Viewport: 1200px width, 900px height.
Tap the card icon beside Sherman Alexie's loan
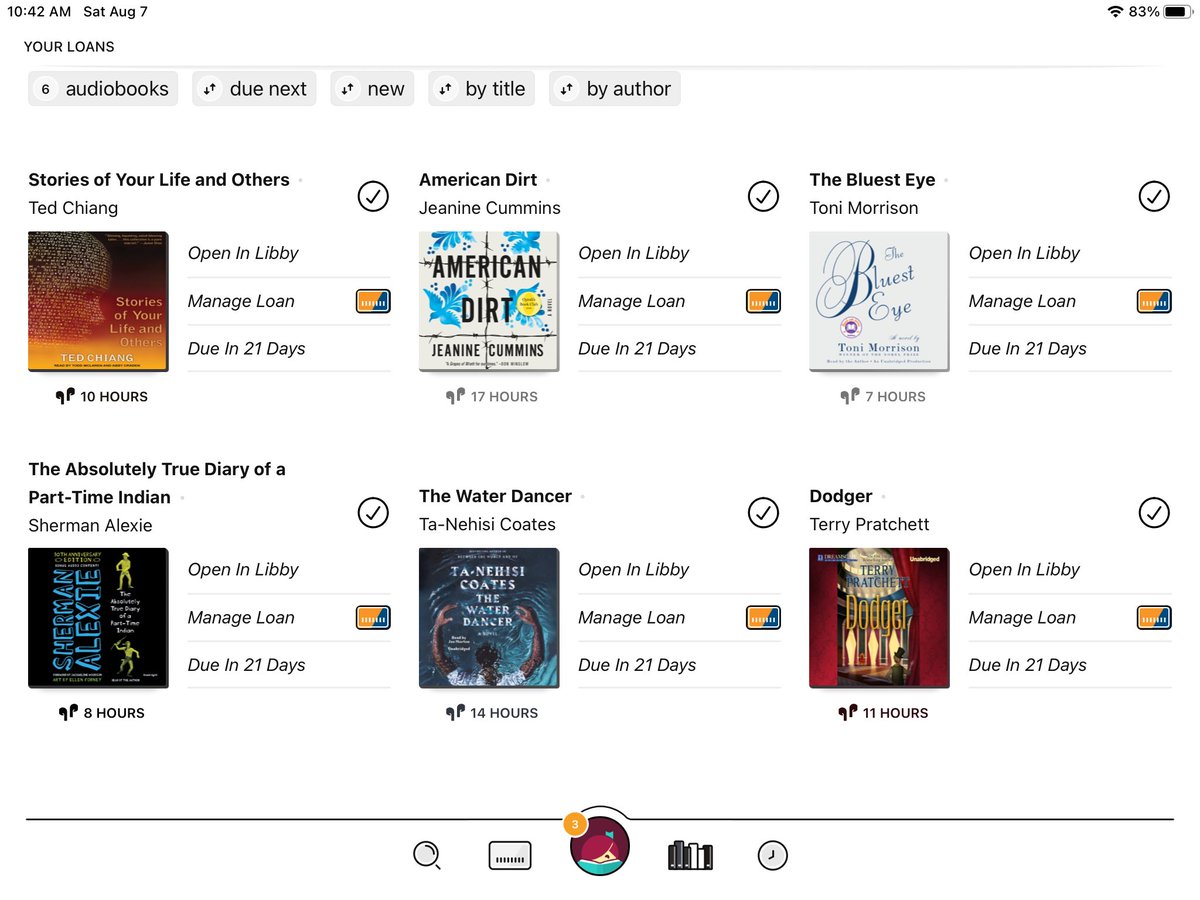point(373,617)
